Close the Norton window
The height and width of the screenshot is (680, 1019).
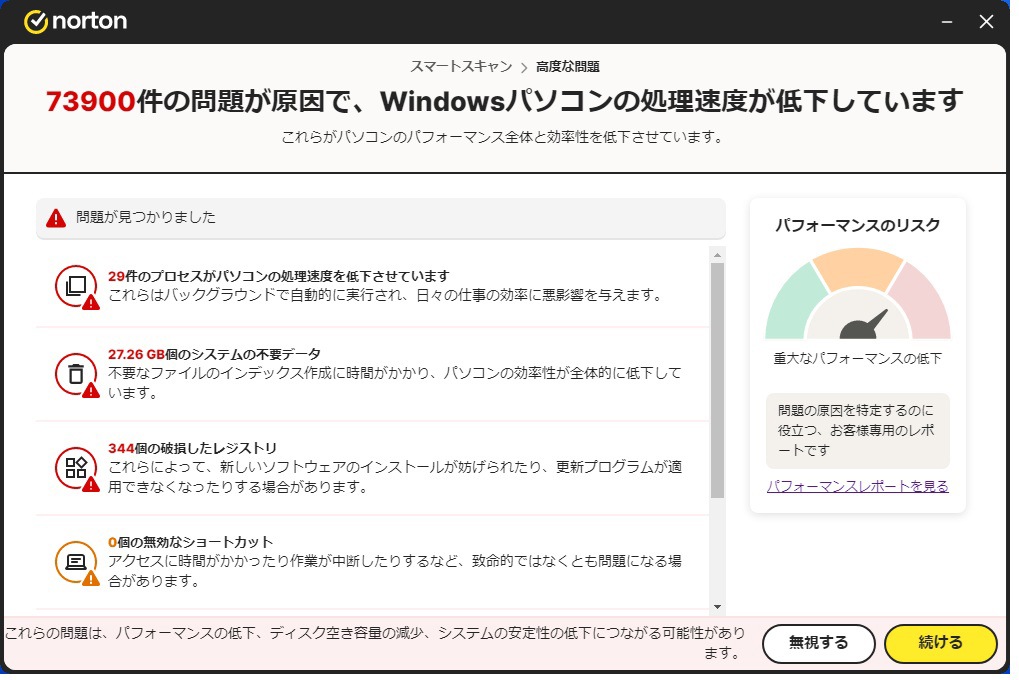pos(986,22)
